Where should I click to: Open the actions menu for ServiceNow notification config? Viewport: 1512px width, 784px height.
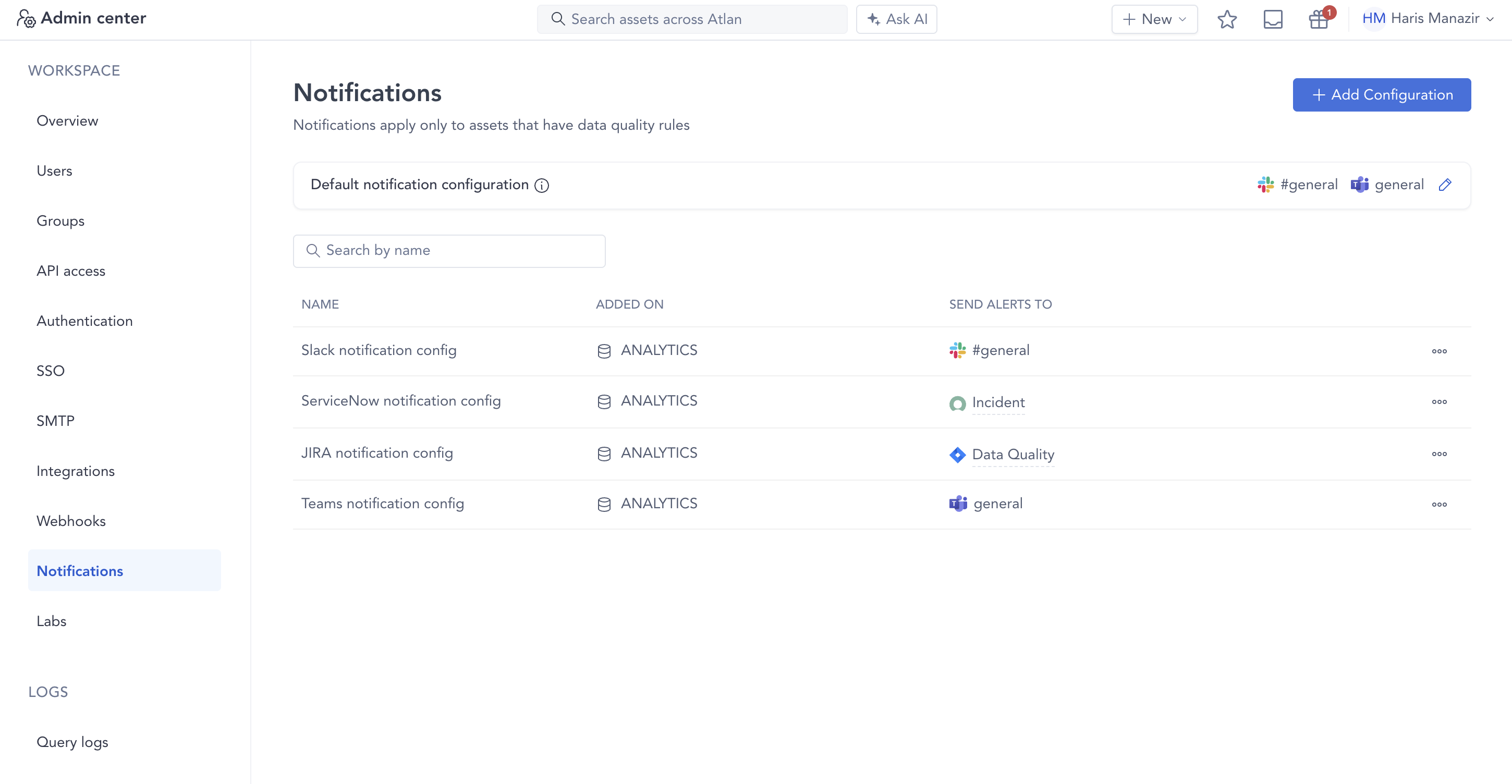point(1439,402)
